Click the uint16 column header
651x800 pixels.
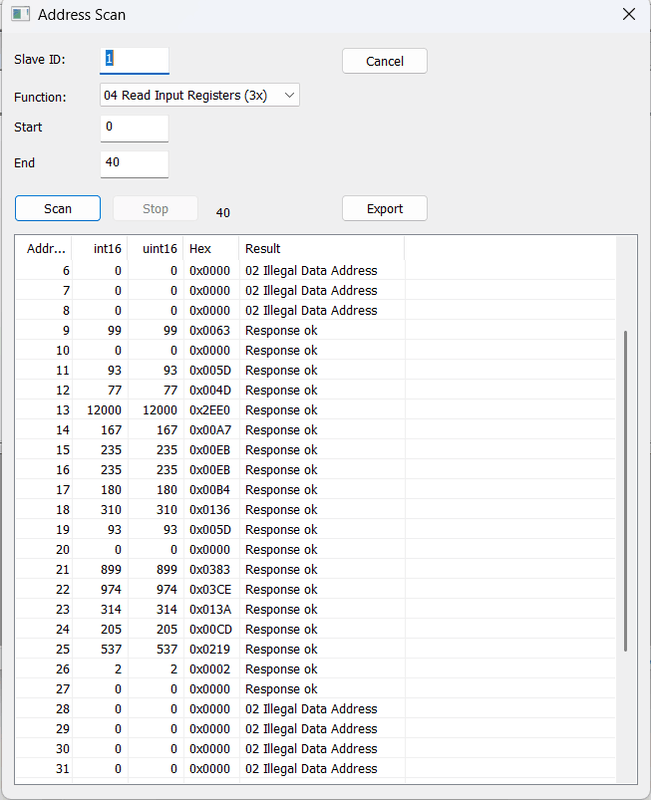(158, 248)
